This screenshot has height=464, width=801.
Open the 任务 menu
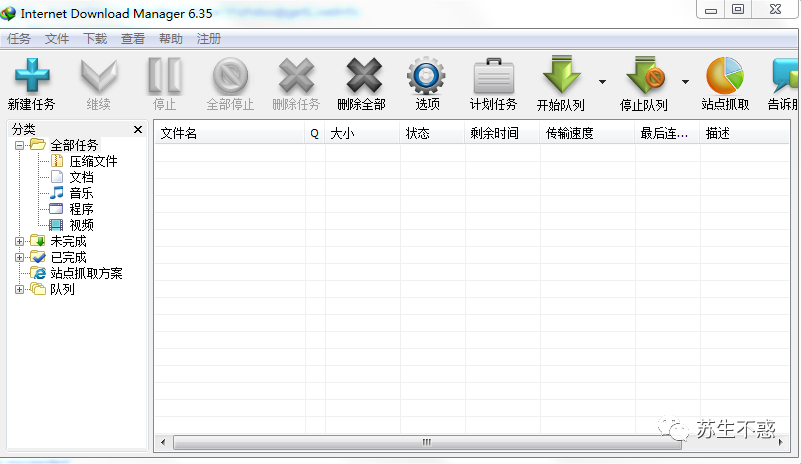pos(19,39)
